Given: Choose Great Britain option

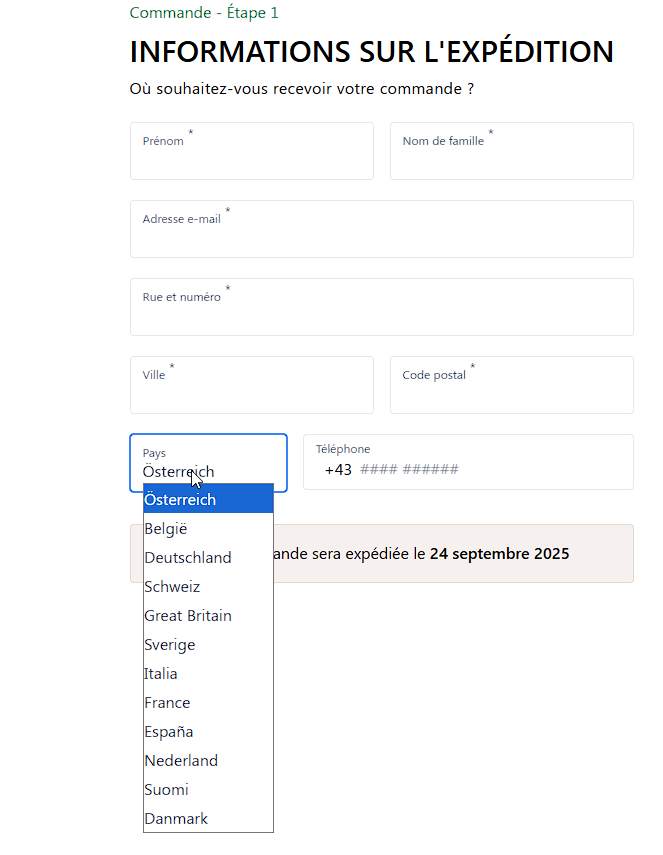Looking at the screenshot, I should (x=208, y=615).
